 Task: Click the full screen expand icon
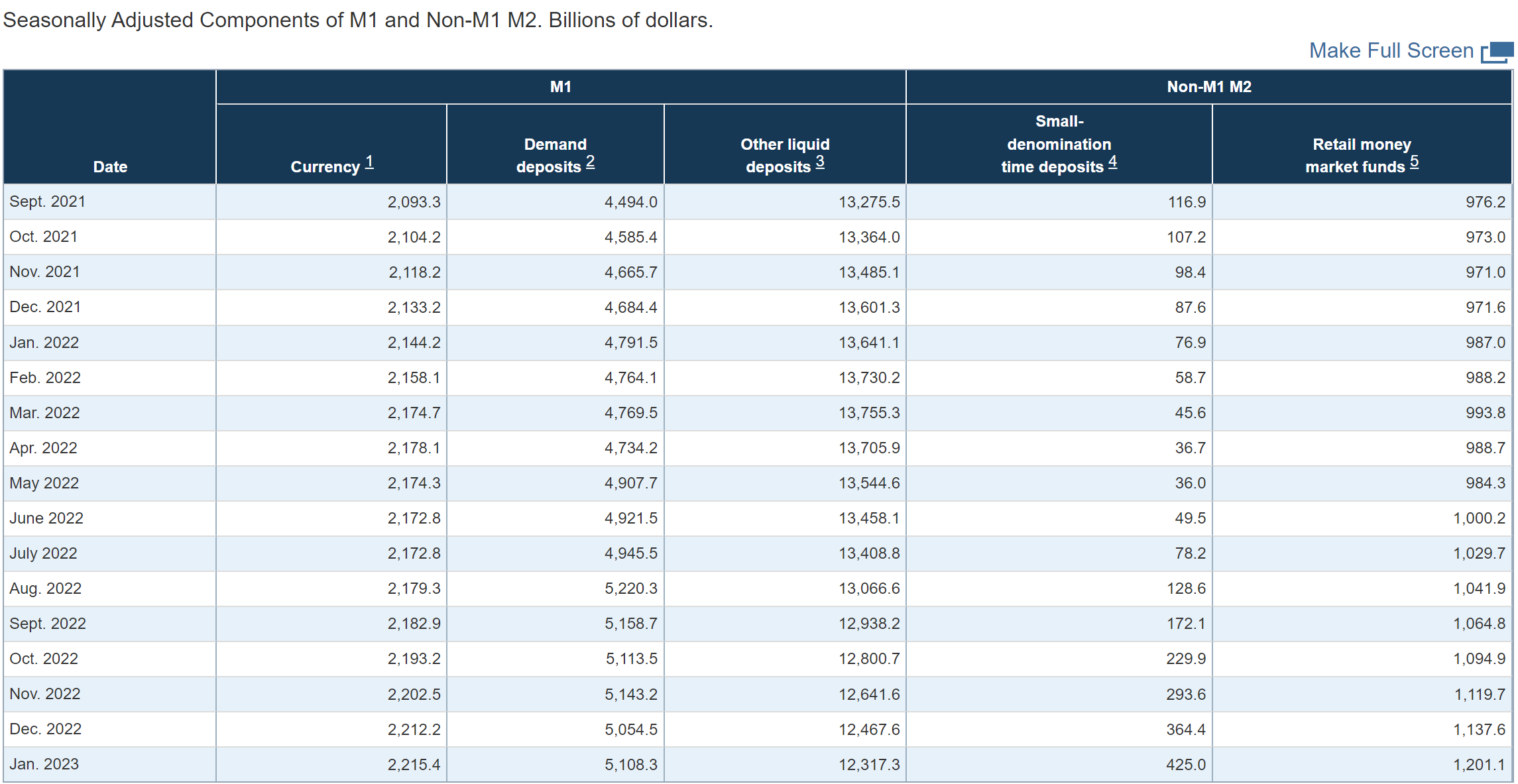click(1497, 52)
